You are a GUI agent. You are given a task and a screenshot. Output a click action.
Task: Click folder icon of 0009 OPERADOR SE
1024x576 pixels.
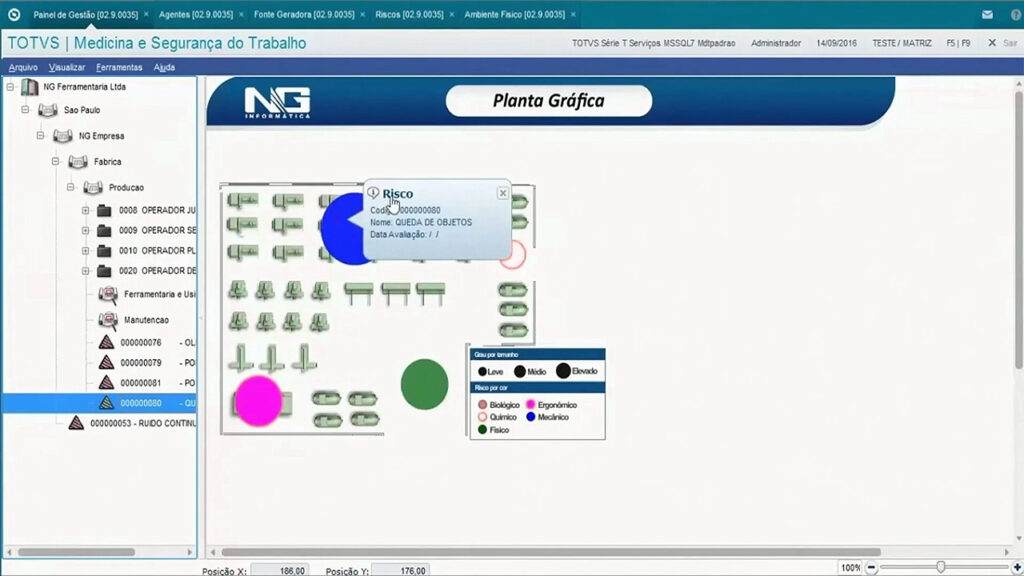point(104,231)
